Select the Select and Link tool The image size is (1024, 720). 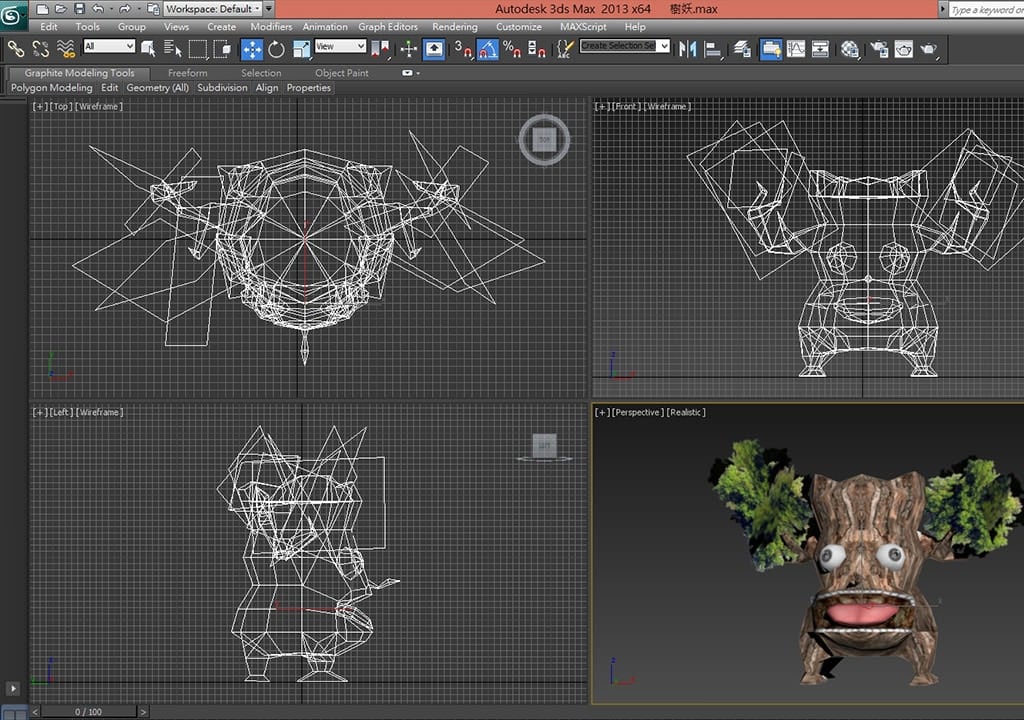[15, 48]
